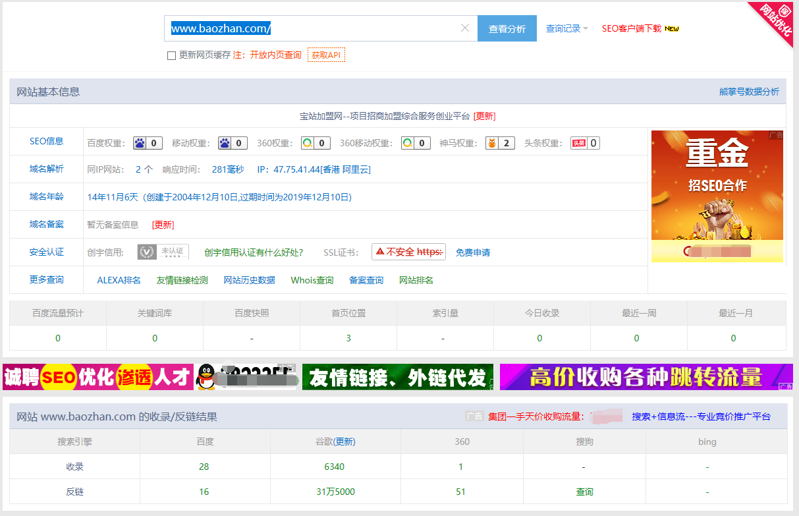Screen dimensions: 799x516
Task: Clear the URL field with the X icon
Action: (x=464, y=28)
